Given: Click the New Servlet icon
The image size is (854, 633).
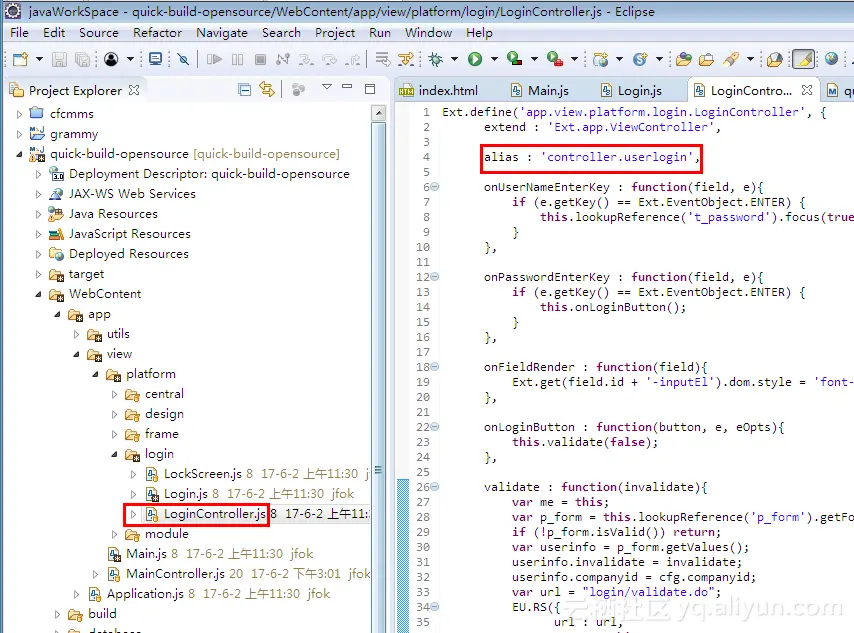Looking at the screenshot, I should click(x=640, y=59).
